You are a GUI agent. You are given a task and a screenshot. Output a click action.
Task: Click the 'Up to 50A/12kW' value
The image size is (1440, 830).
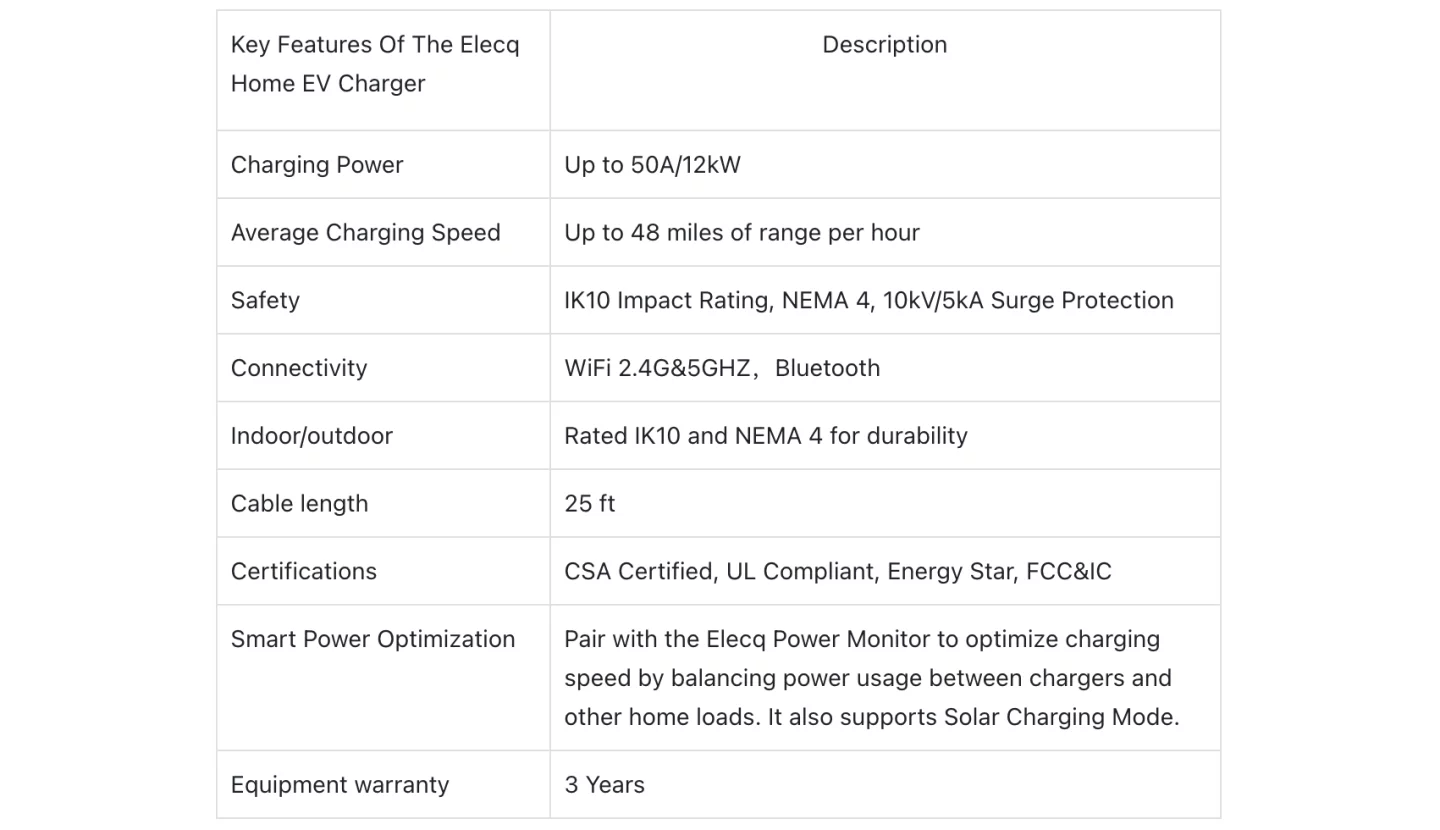point(652,165)
